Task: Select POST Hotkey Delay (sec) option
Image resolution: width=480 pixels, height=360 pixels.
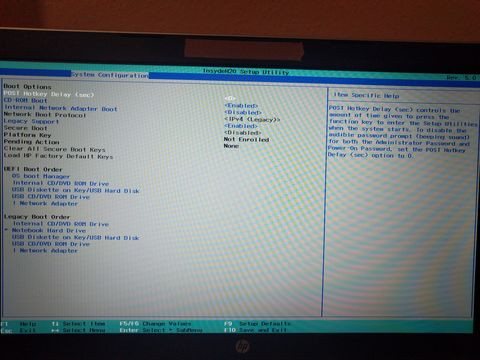Action: (x=49, y=94)
